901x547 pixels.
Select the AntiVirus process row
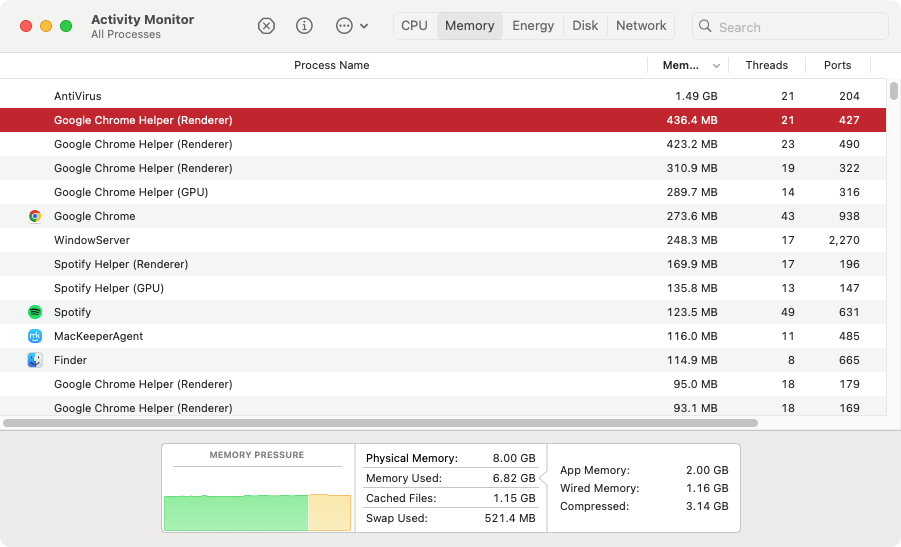point(442,96)
